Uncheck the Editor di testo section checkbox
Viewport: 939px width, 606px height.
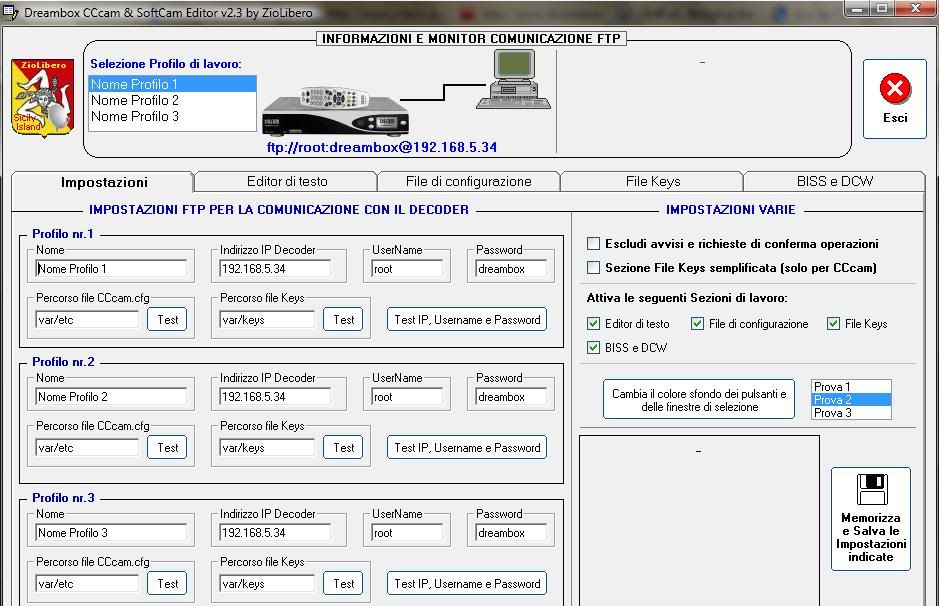(593, 324)
